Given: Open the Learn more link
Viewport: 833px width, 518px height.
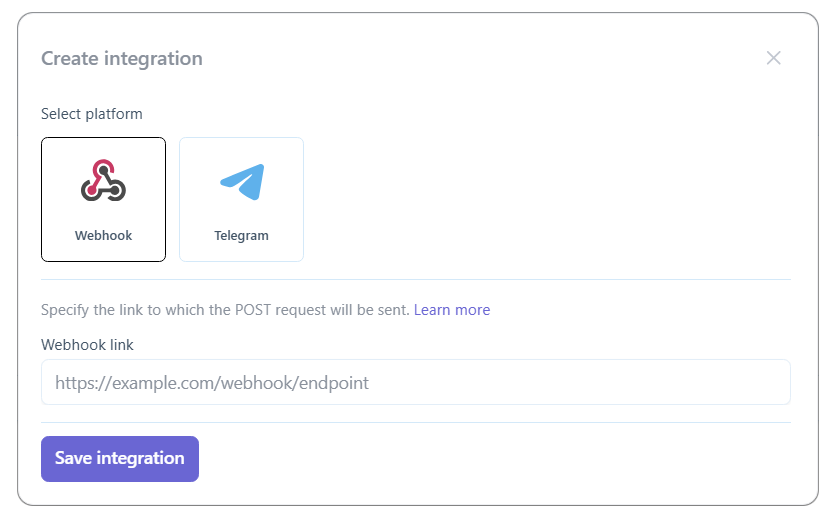Looking at the screenshot, I should [452, 310].
